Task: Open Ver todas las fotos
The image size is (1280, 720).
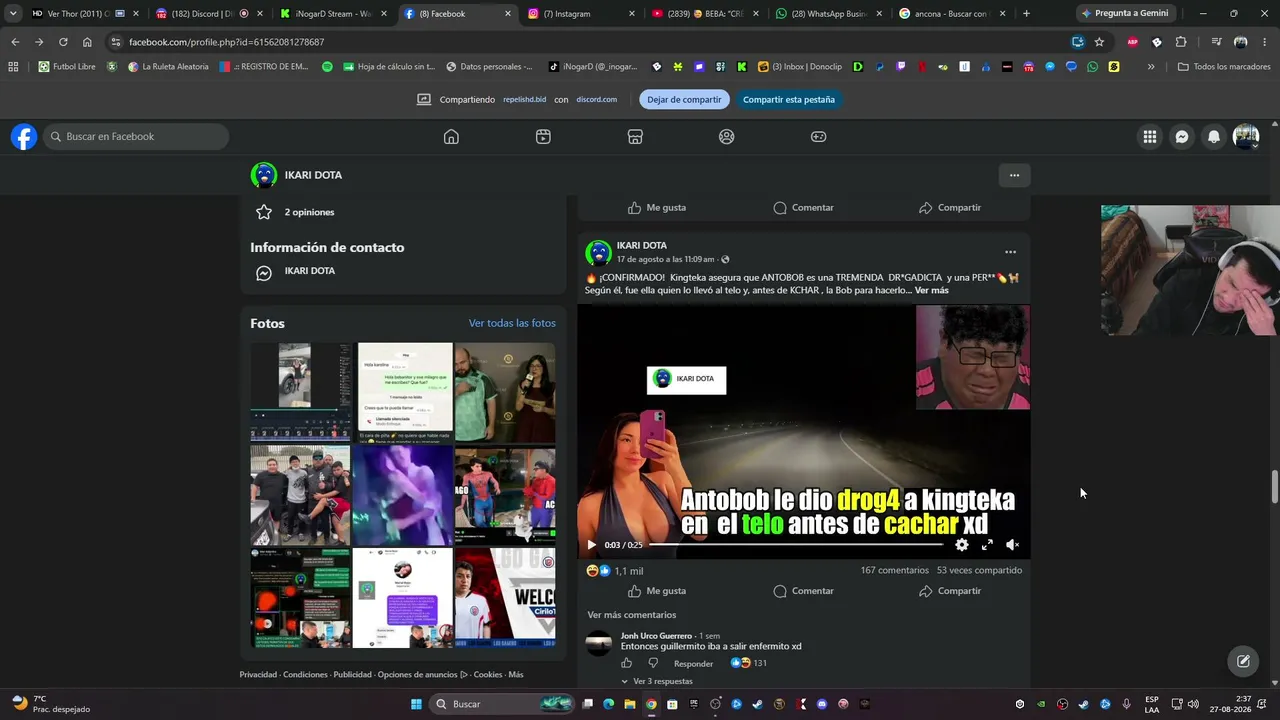Action: 512,323
